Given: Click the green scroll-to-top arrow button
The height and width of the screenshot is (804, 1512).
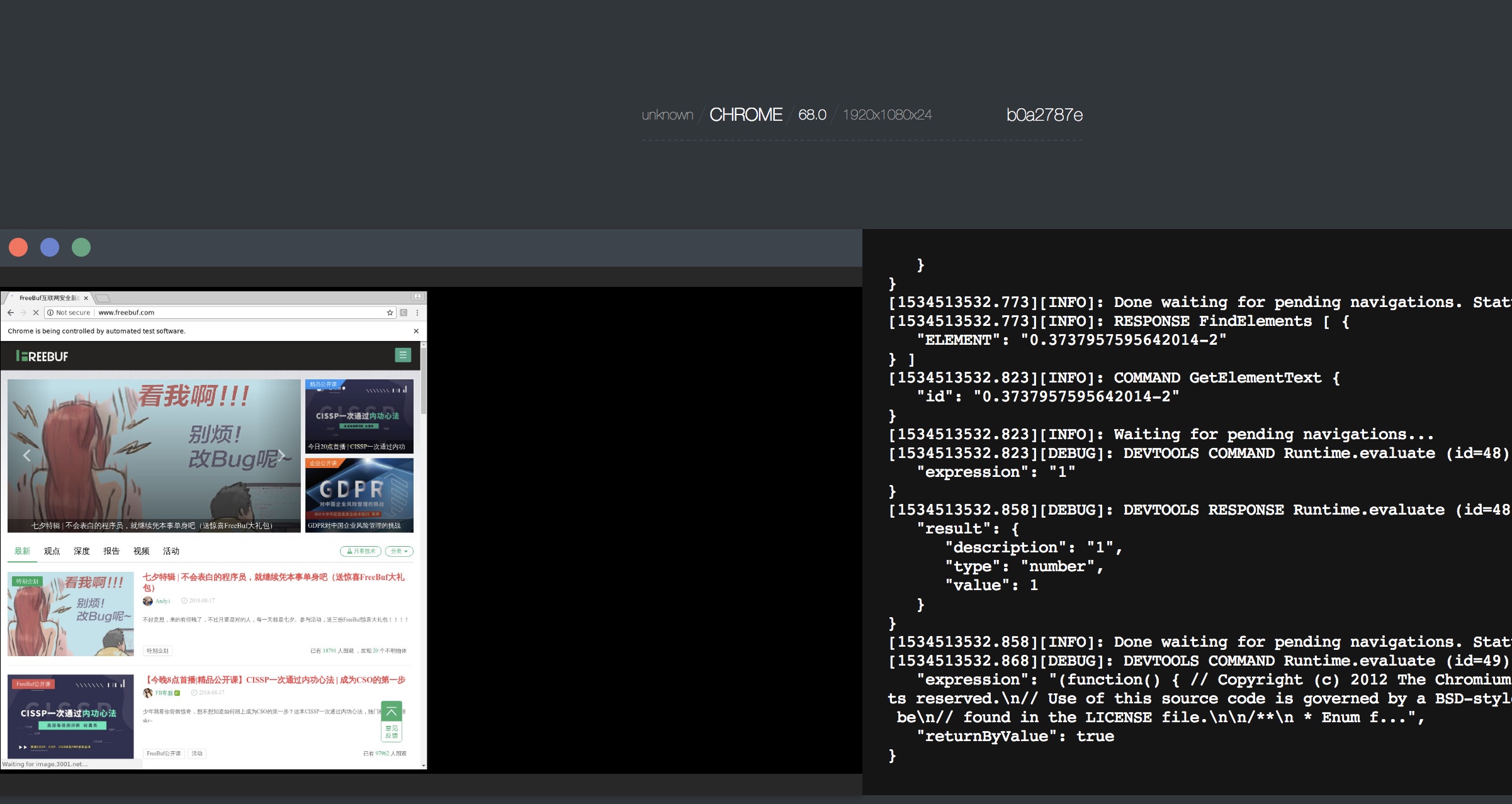Looking at the screenshot, I should click(x=391, y=712).
